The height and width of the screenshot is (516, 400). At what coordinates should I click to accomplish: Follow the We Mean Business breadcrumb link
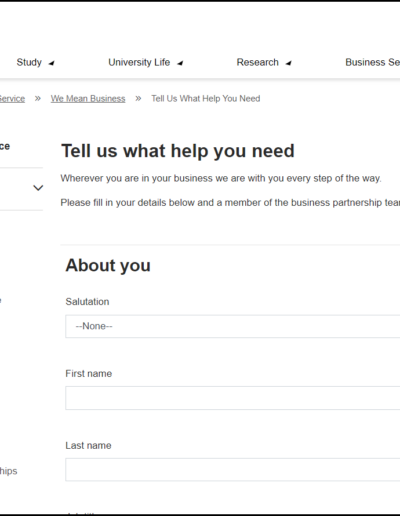[x=88, y=99]
